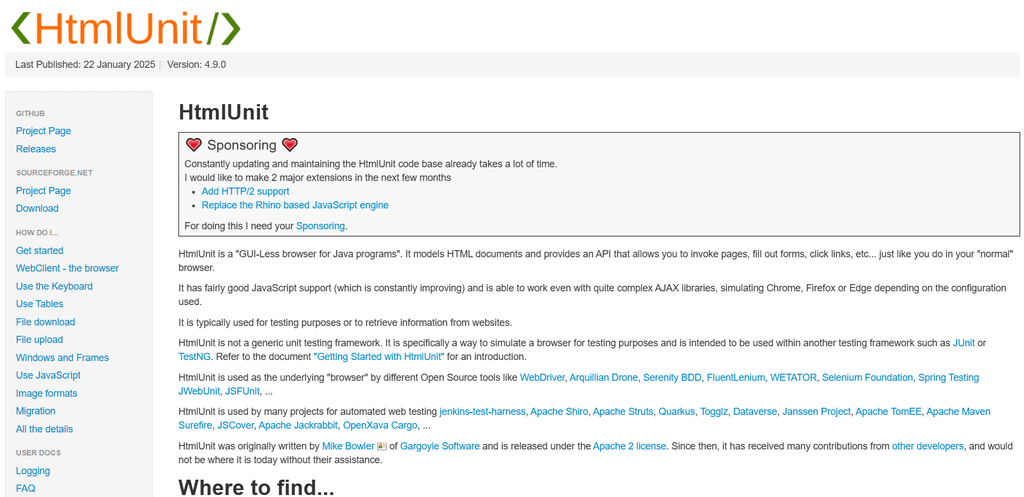
Task: Open the Janssen Project link
Action: point(816,411)
